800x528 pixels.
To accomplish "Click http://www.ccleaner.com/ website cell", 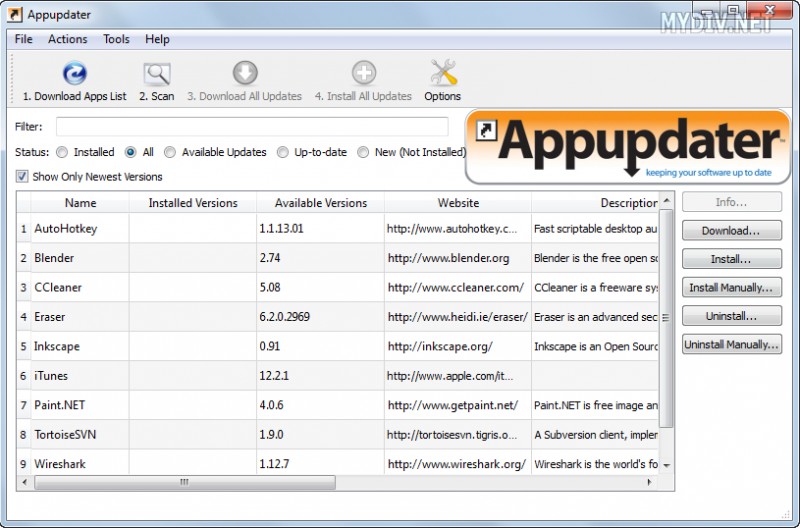I will coord(458,288).
